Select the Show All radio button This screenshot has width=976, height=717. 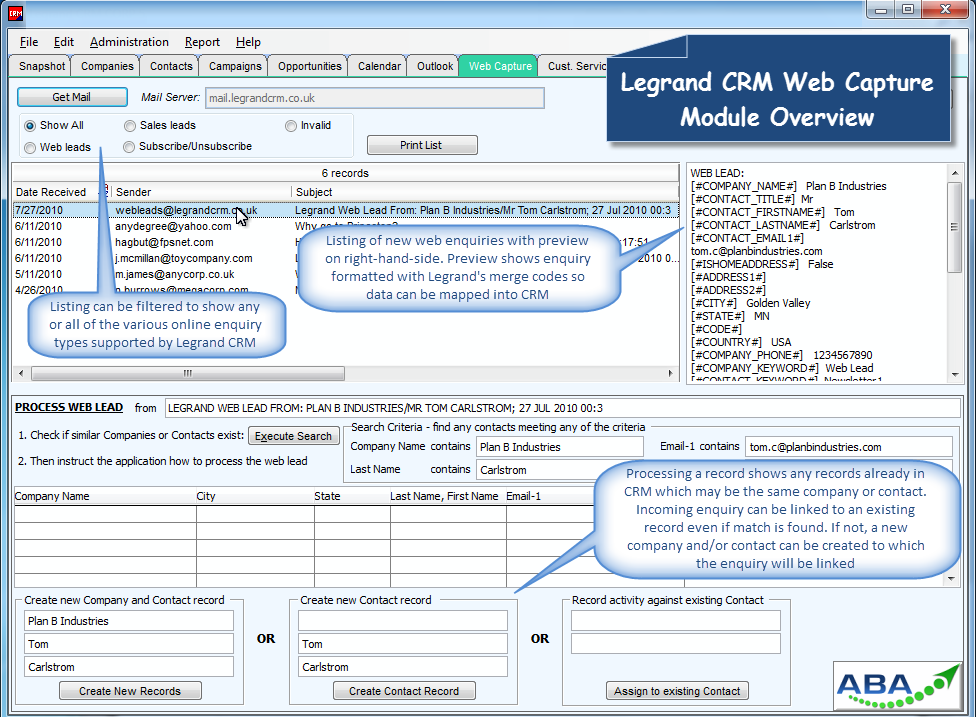tap(30, 126)
